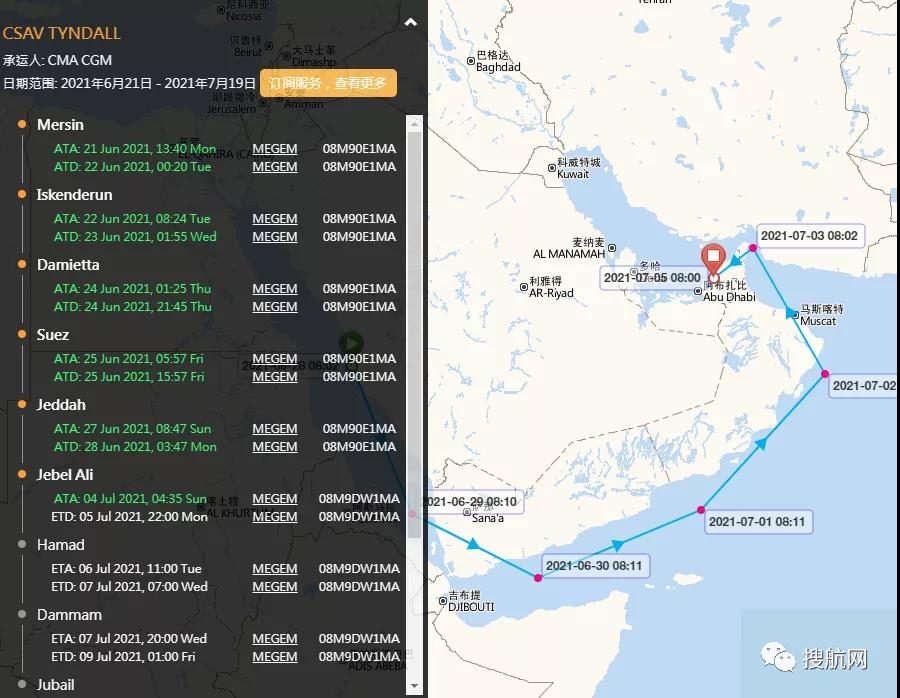Open the MEGEM link for Suez ATA

point(274,359)
